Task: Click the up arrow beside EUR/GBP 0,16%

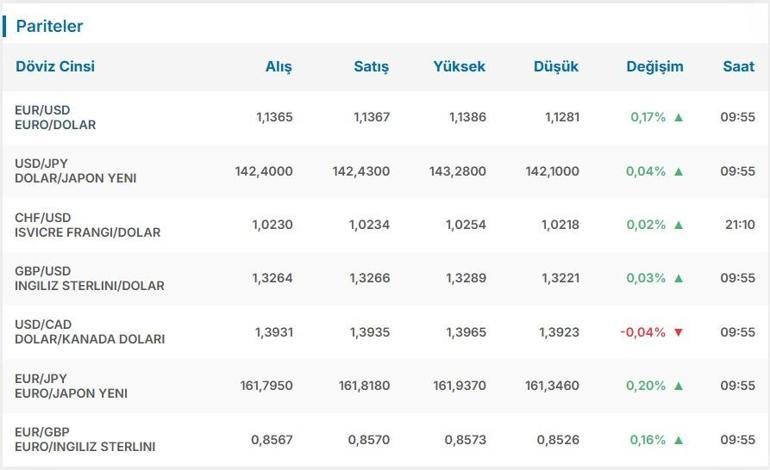Action: click(x=679, y=440)
